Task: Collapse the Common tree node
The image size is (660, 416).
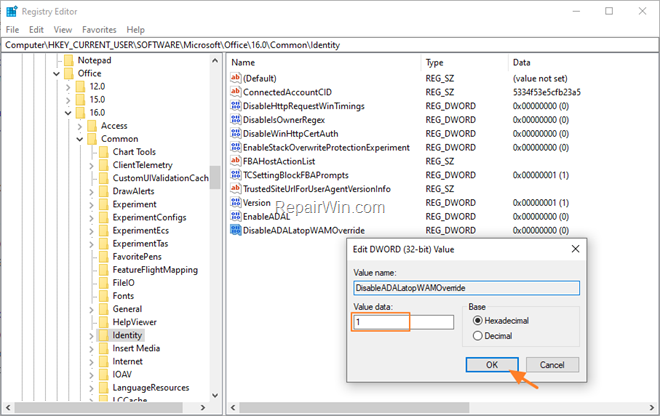Action: tap(80, 139)
